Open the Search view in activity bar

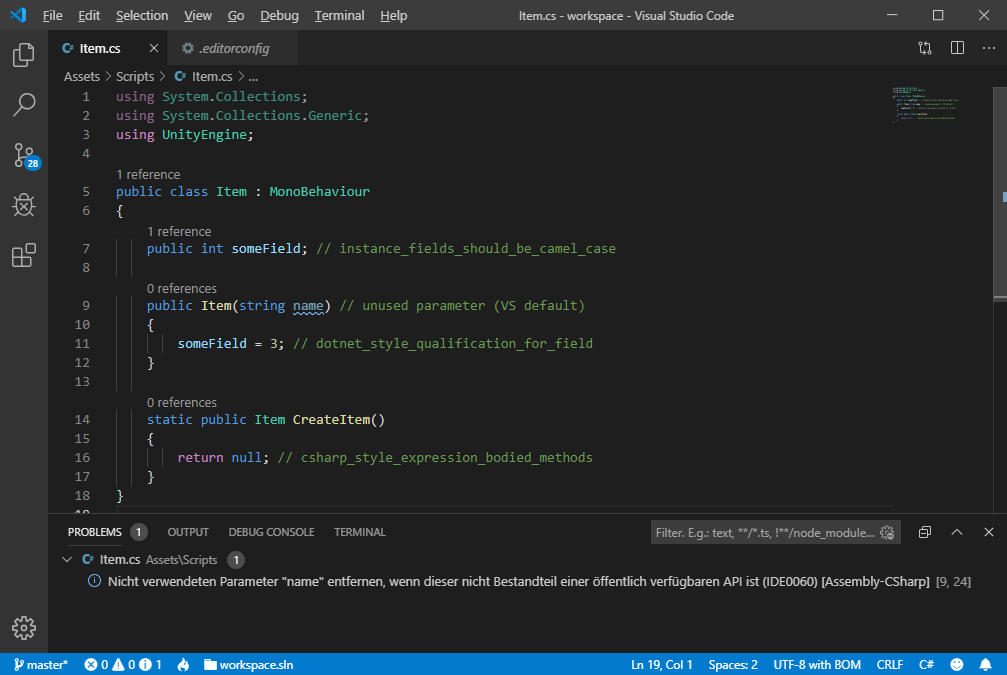24,105
